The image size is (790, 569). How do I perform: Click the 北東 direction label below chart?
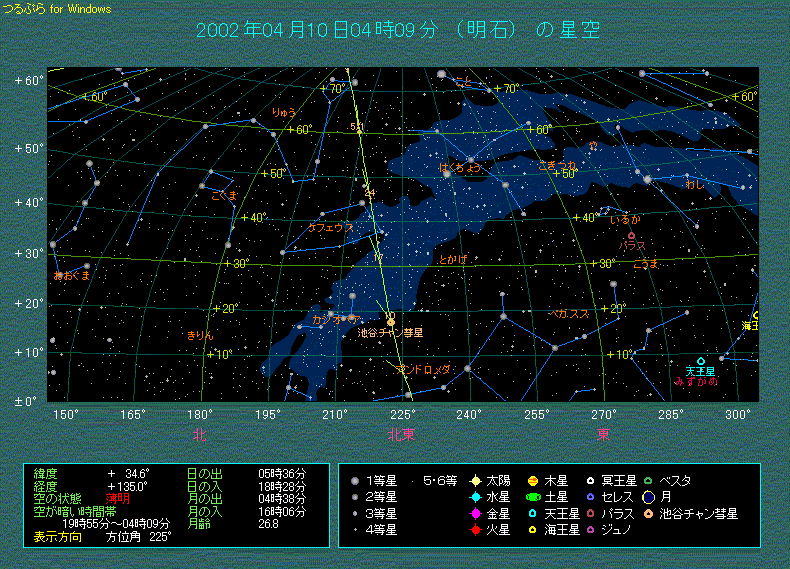tap(402, 435)
